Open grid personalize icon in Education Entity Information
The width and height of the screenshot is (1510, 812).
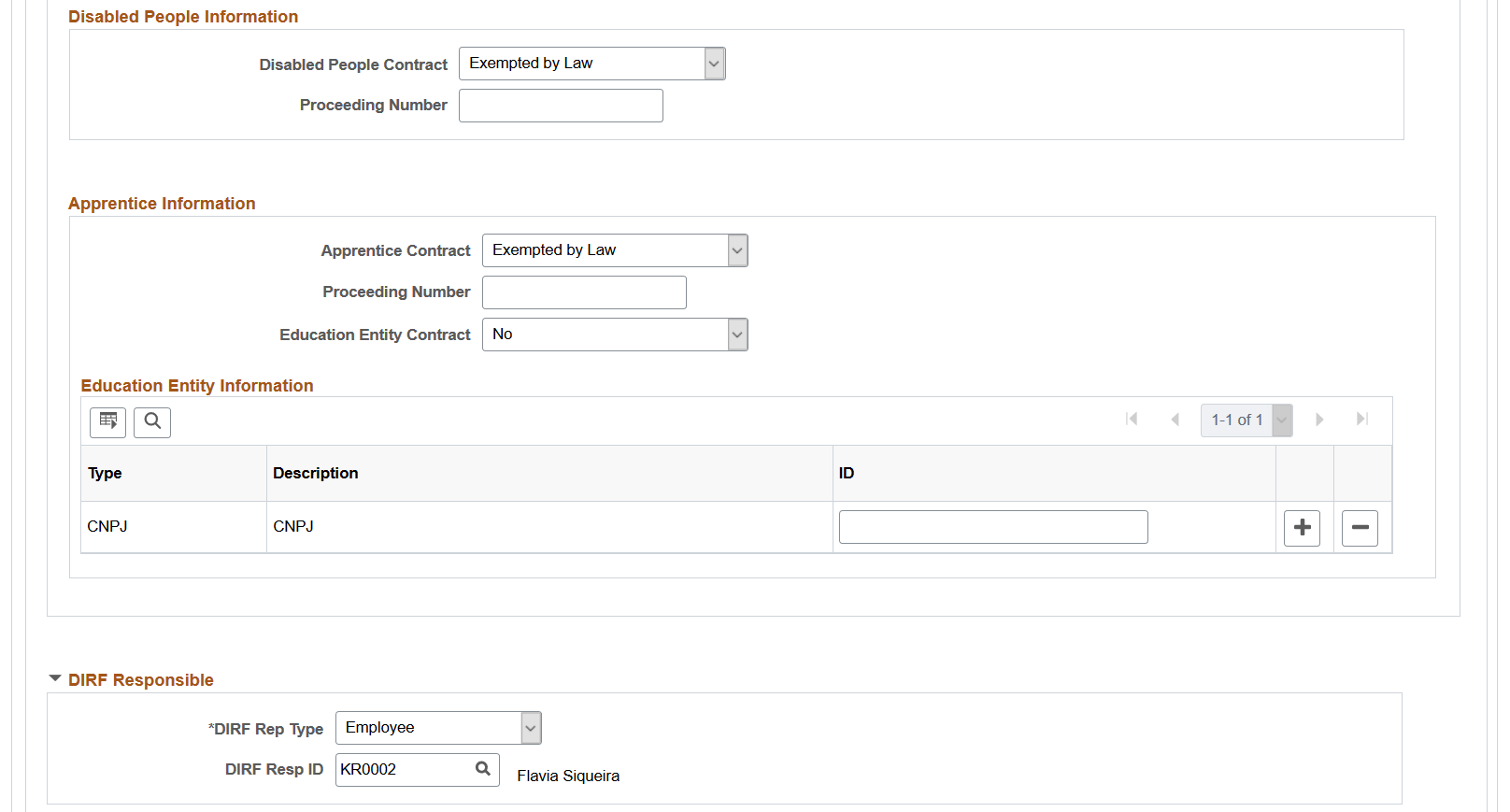[x=107, y=422]
